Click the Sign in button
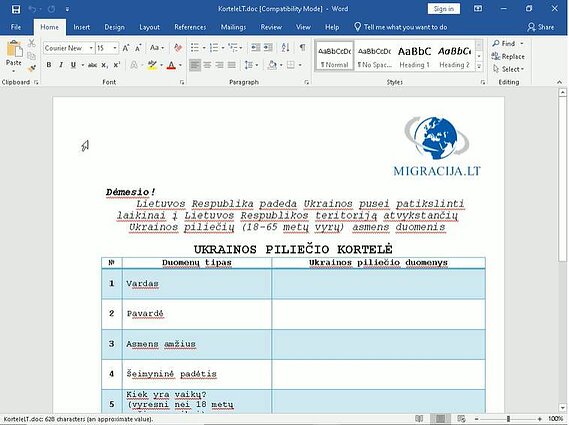 (443, 9)
